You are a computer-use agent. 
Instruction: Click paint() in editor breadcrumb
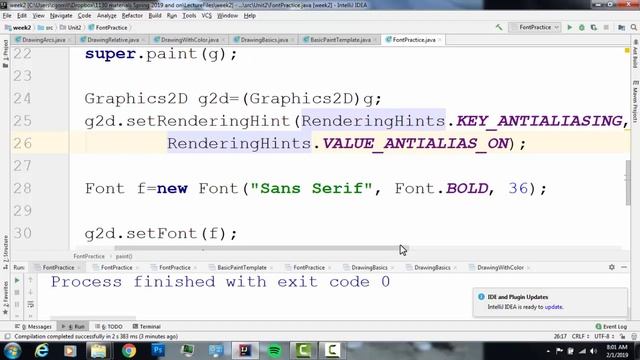coord(124,256)
